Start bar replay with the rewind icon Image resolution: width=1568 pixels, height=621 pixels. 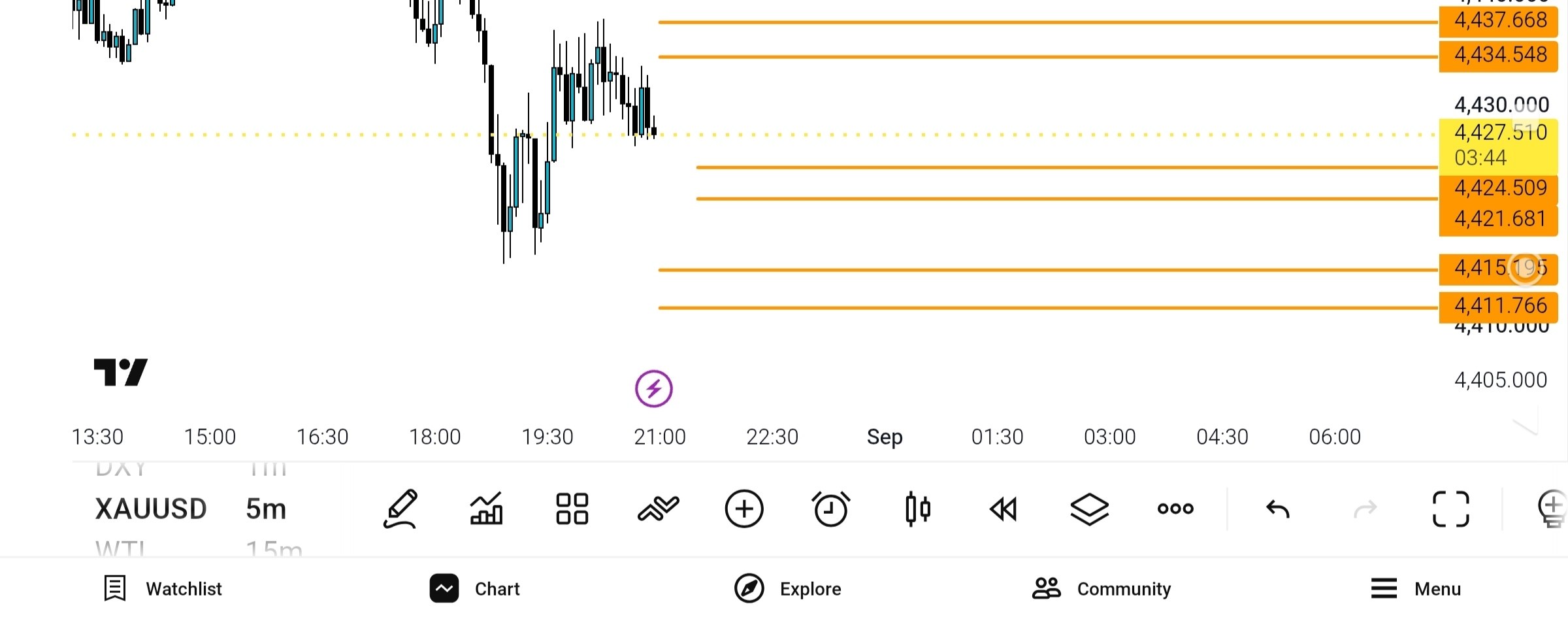click(x=1004, y=509)
